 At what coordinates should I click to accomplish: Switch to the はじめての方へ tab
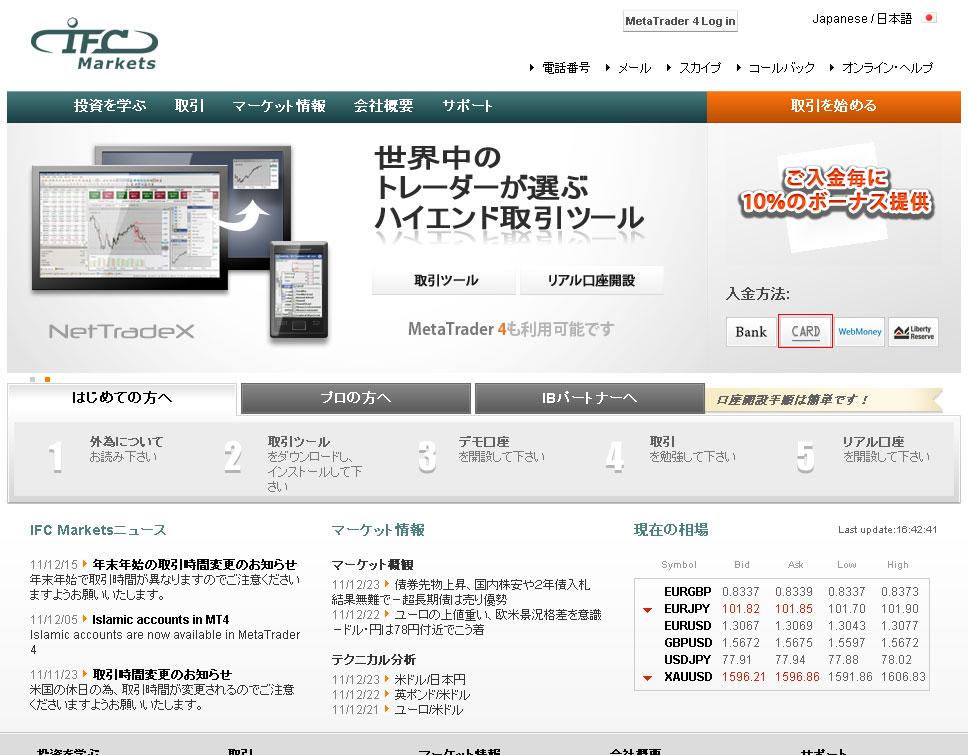(122, 398)
